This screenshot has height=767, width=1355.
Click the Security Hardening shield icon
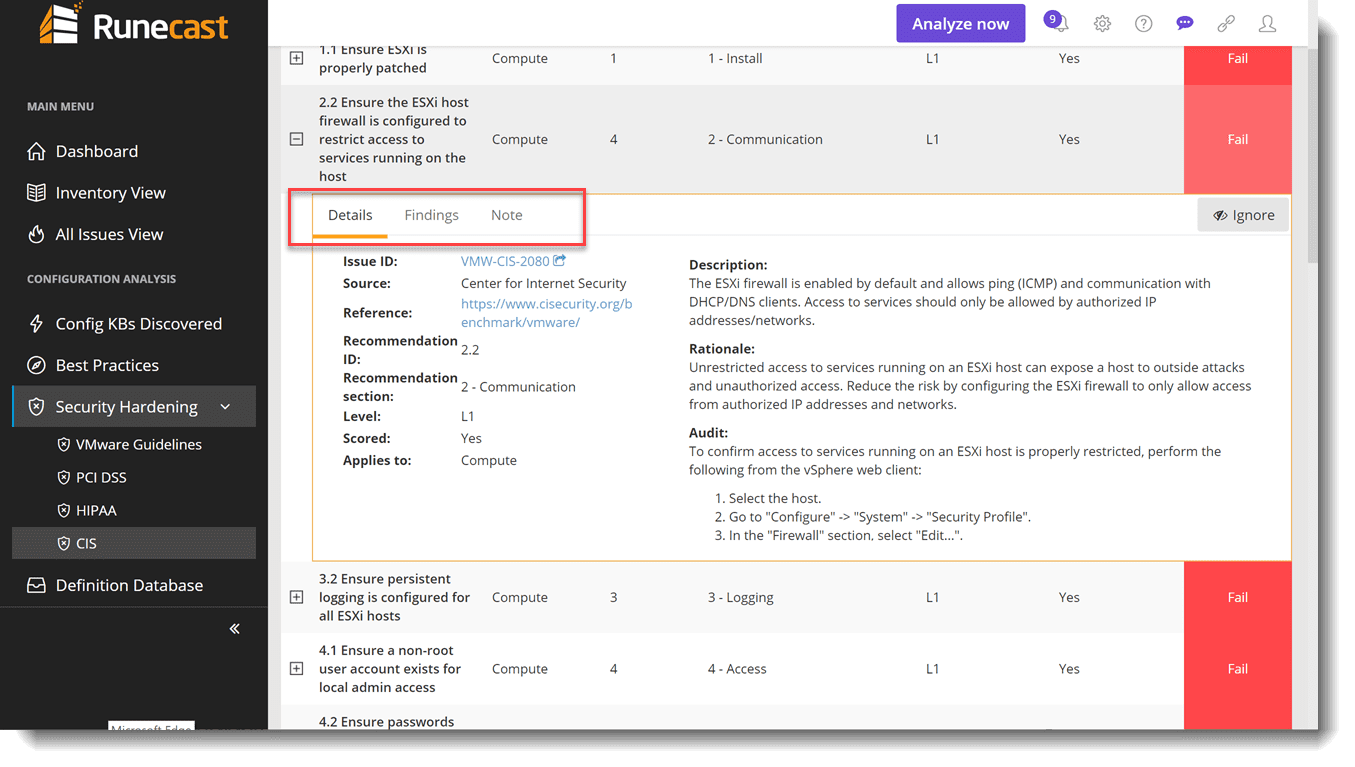click(36, 407)
